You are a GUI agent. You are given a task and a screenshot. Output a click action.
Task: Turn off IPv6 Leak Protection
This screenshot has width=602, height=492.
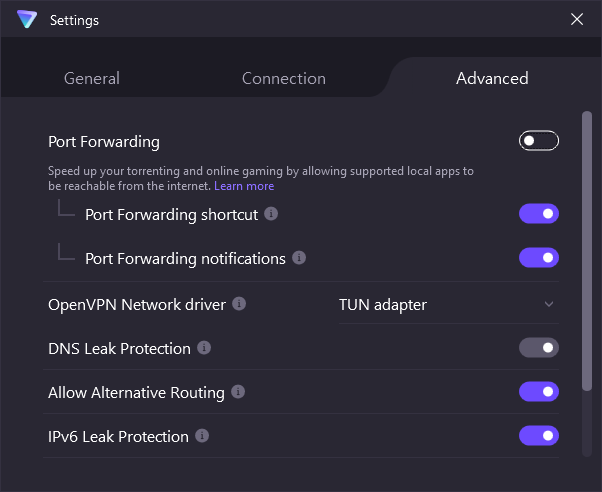pyautogui.click(x=538, y=436)
